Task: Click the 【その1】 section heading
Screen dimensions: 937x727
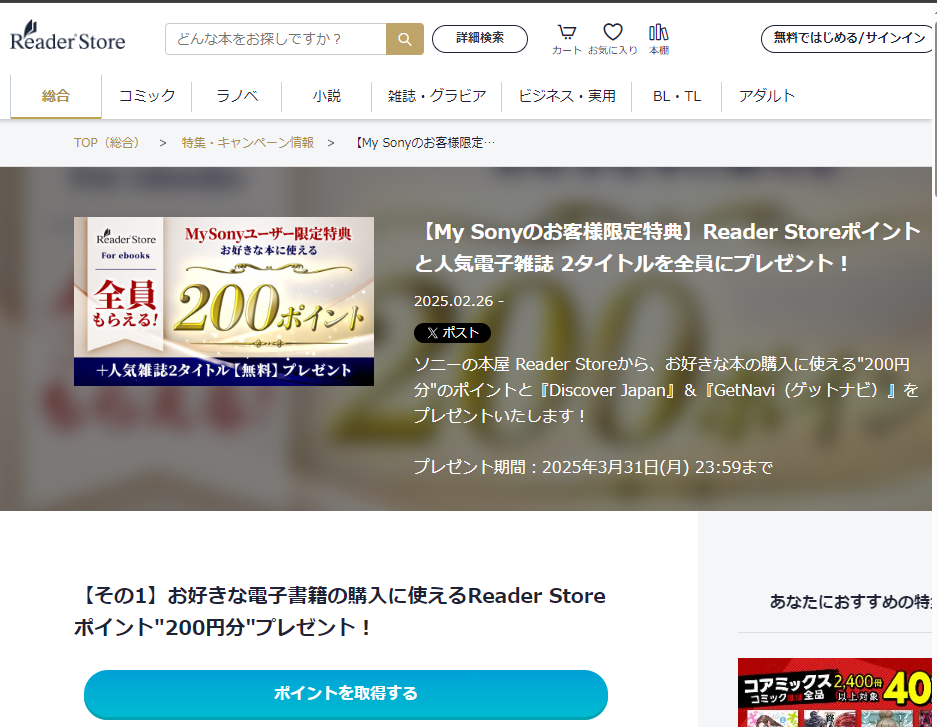Action: 340,612
